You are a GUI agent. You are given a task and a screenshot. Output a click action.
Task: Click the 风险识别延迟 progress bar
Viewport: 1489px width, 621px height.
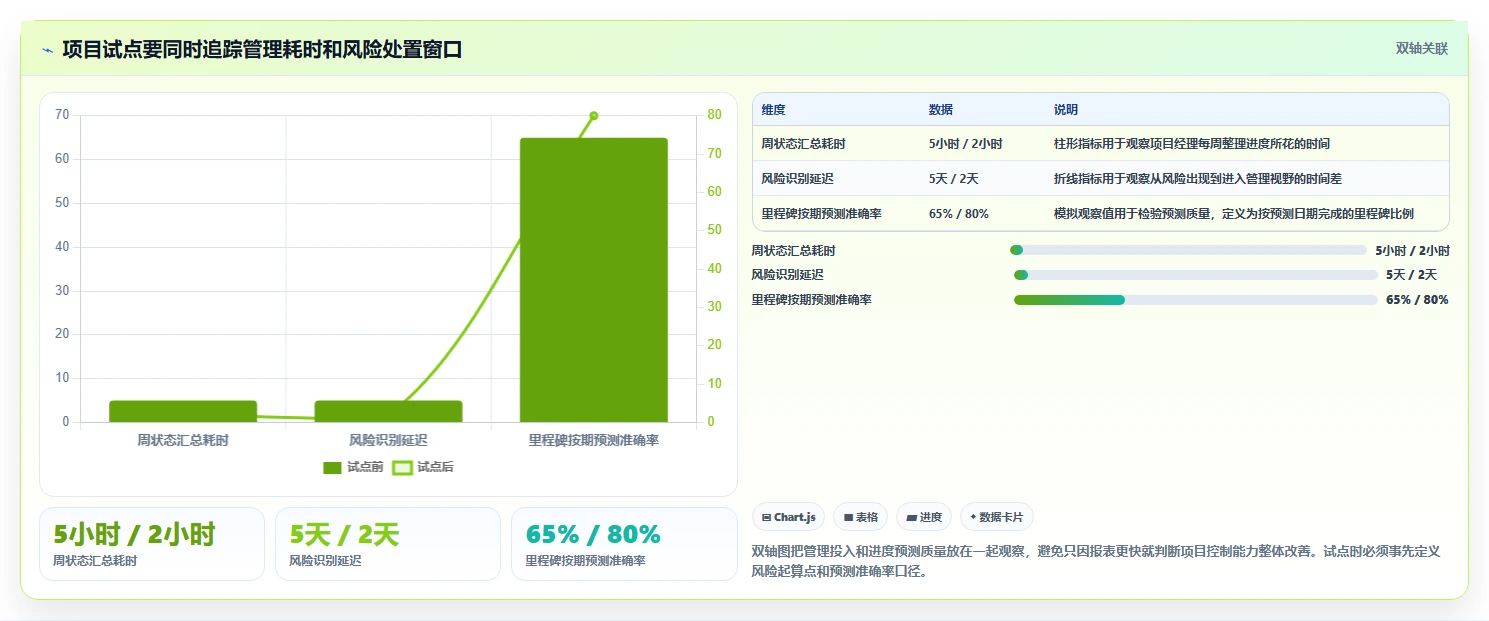click(1196, 275)
